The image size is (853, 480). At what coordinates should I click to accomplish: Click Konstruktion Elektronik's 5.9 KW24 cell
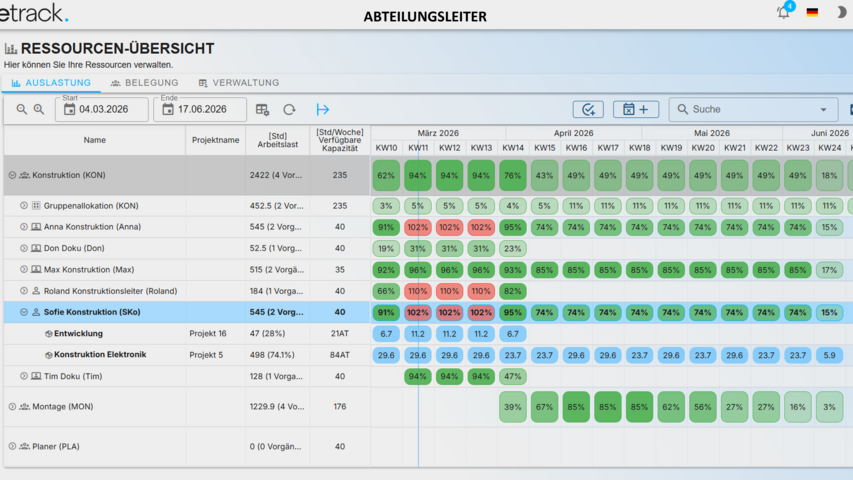pyautogui.click(x=830, y=355)
